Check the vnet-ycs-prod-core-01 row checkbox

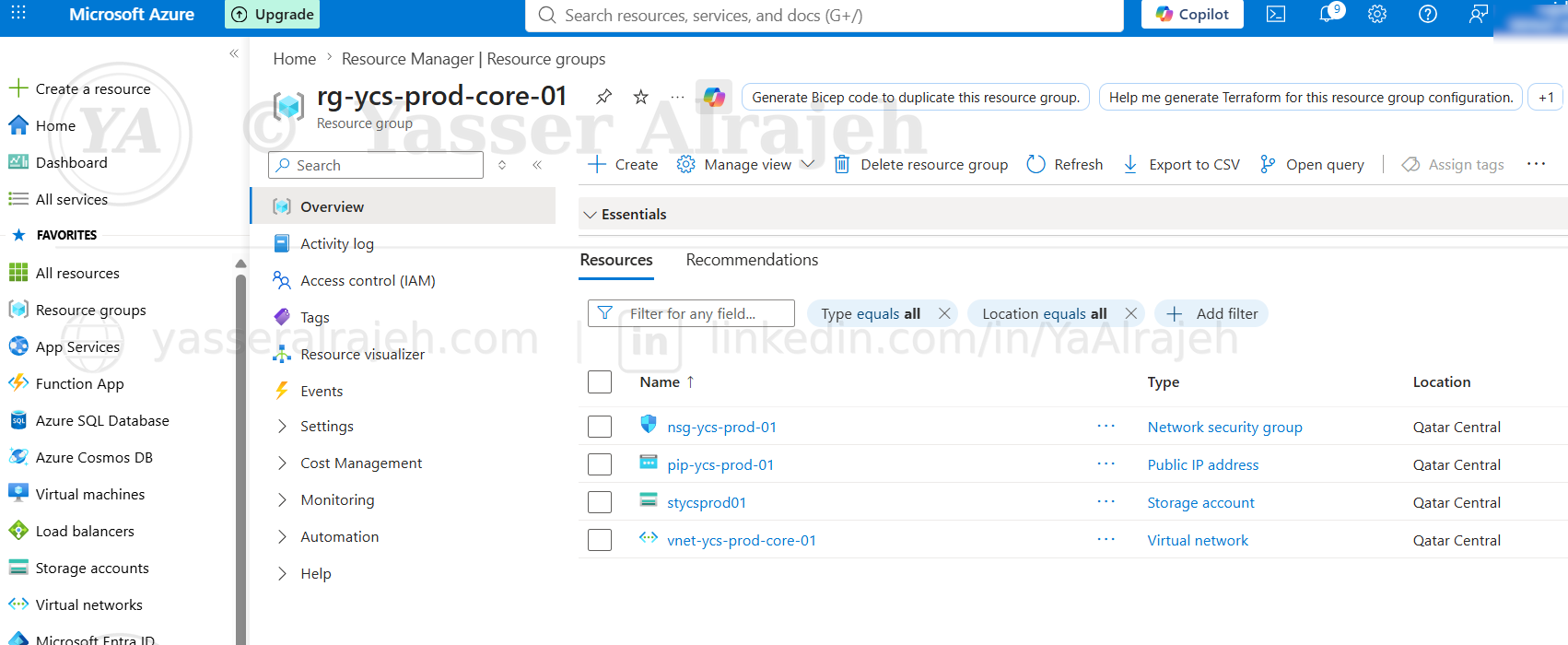600,540
